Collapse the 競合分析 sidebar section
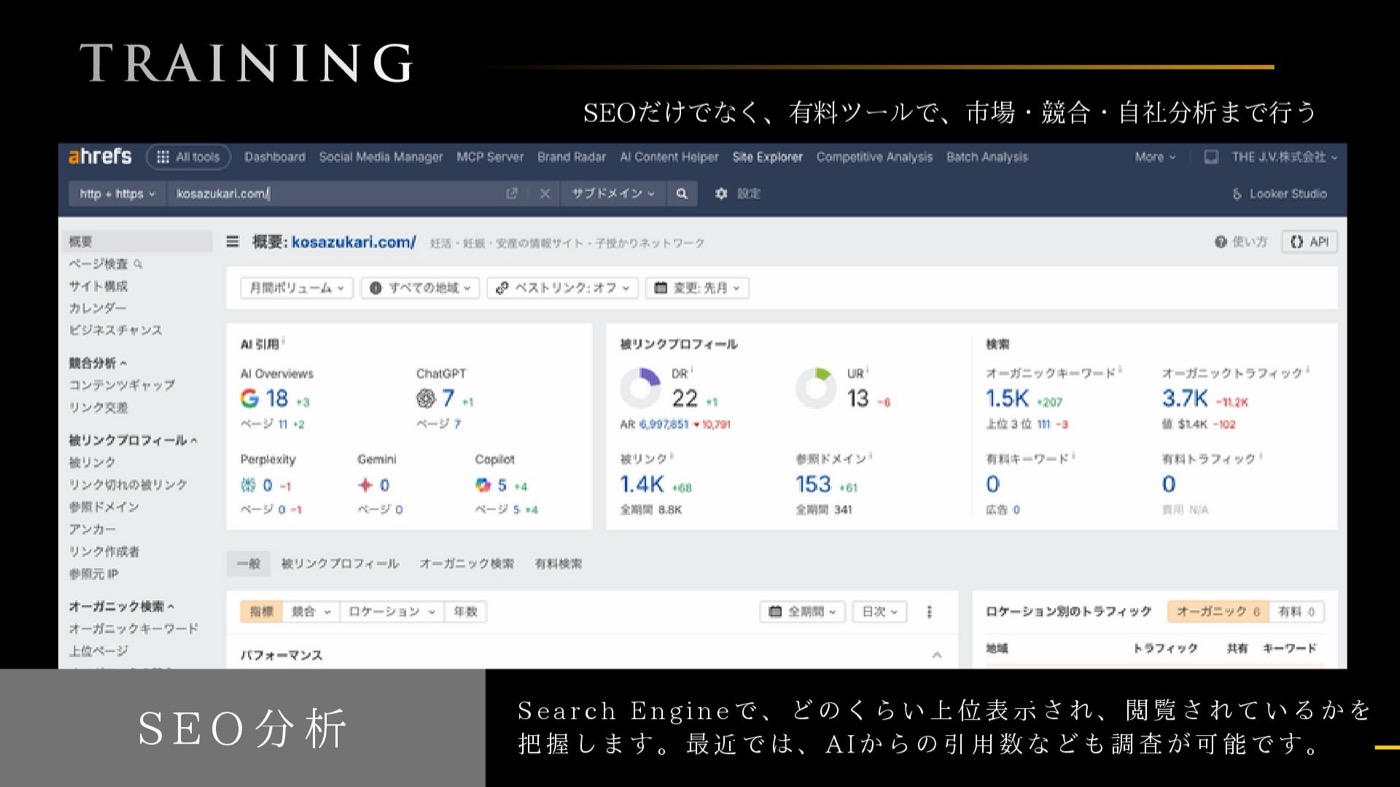 point(98,363)
